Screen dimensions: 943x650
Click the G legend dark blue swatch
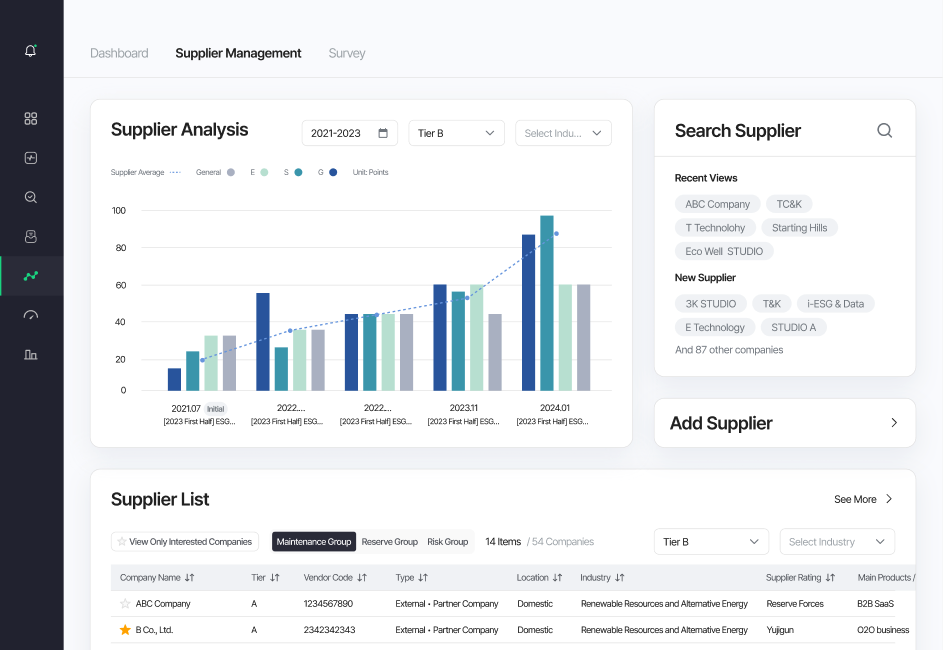(333, 172)
